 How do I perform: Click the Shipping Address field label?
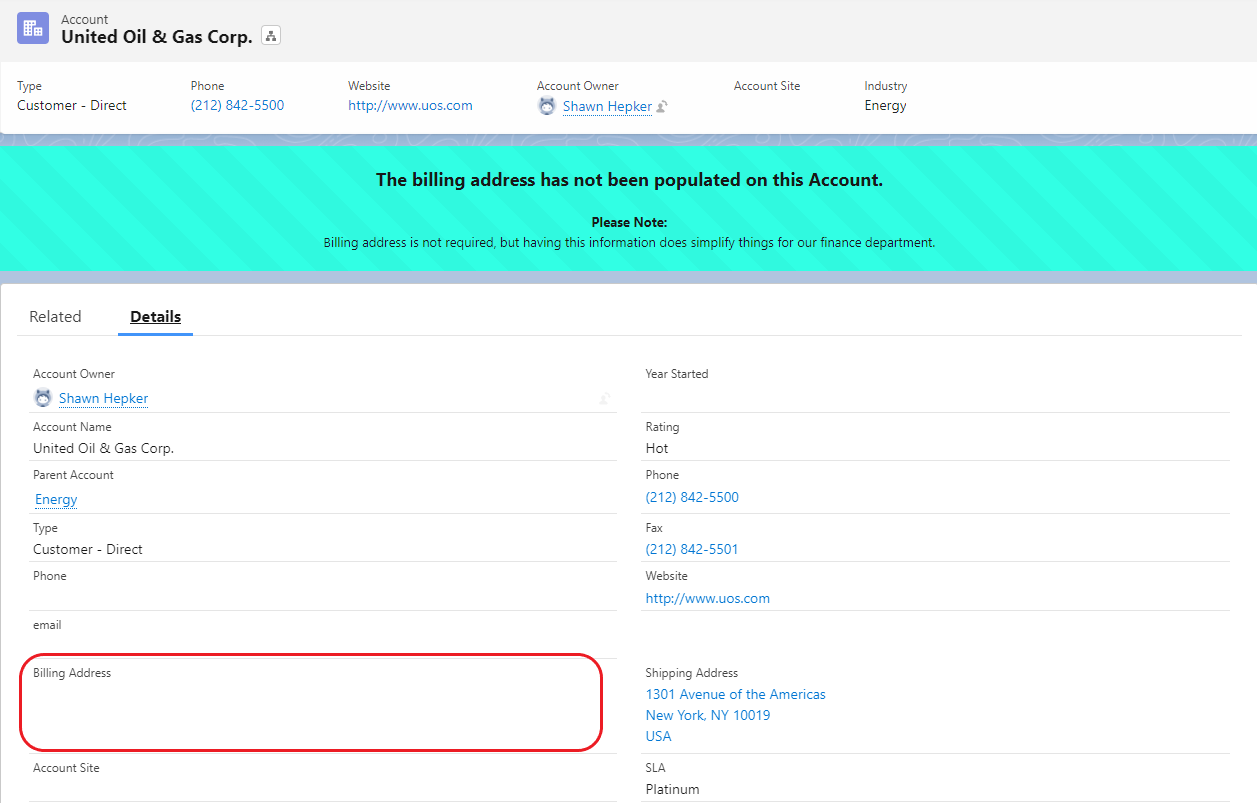pos(692,673)
